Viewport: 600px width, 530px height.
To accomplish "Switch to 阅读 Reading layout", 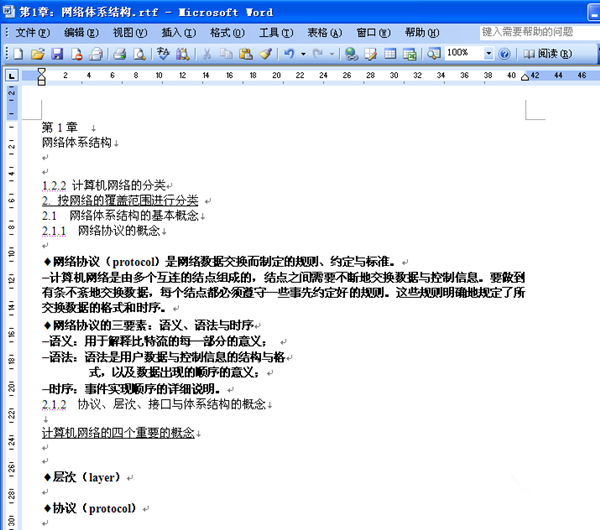I will coord(547,54).
